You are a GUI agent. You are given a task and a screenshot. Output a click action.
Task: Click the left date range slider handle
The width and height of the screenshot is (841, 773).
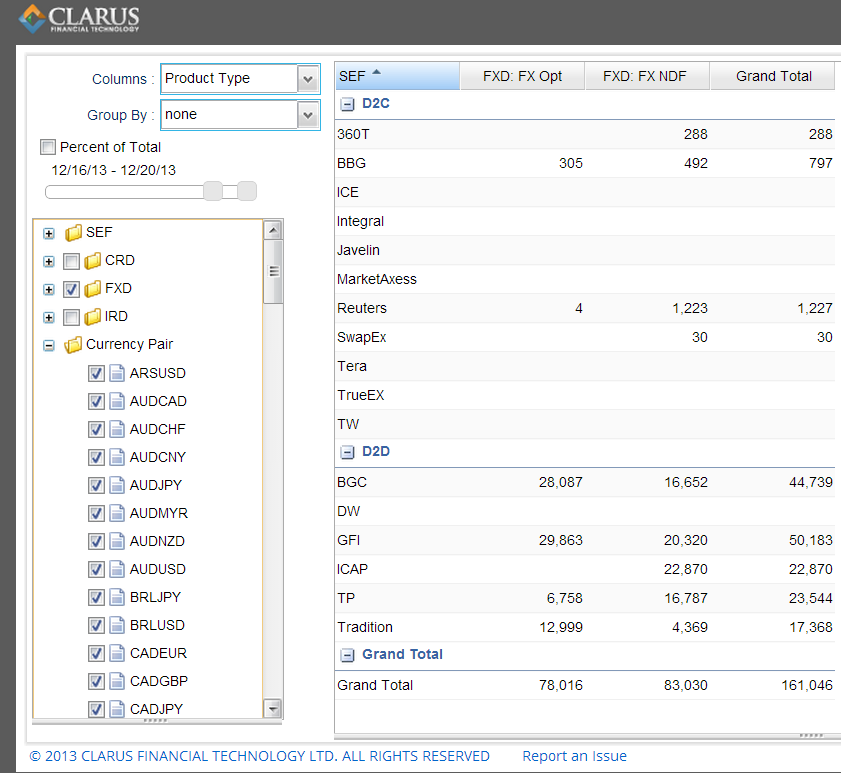(213, 192)
